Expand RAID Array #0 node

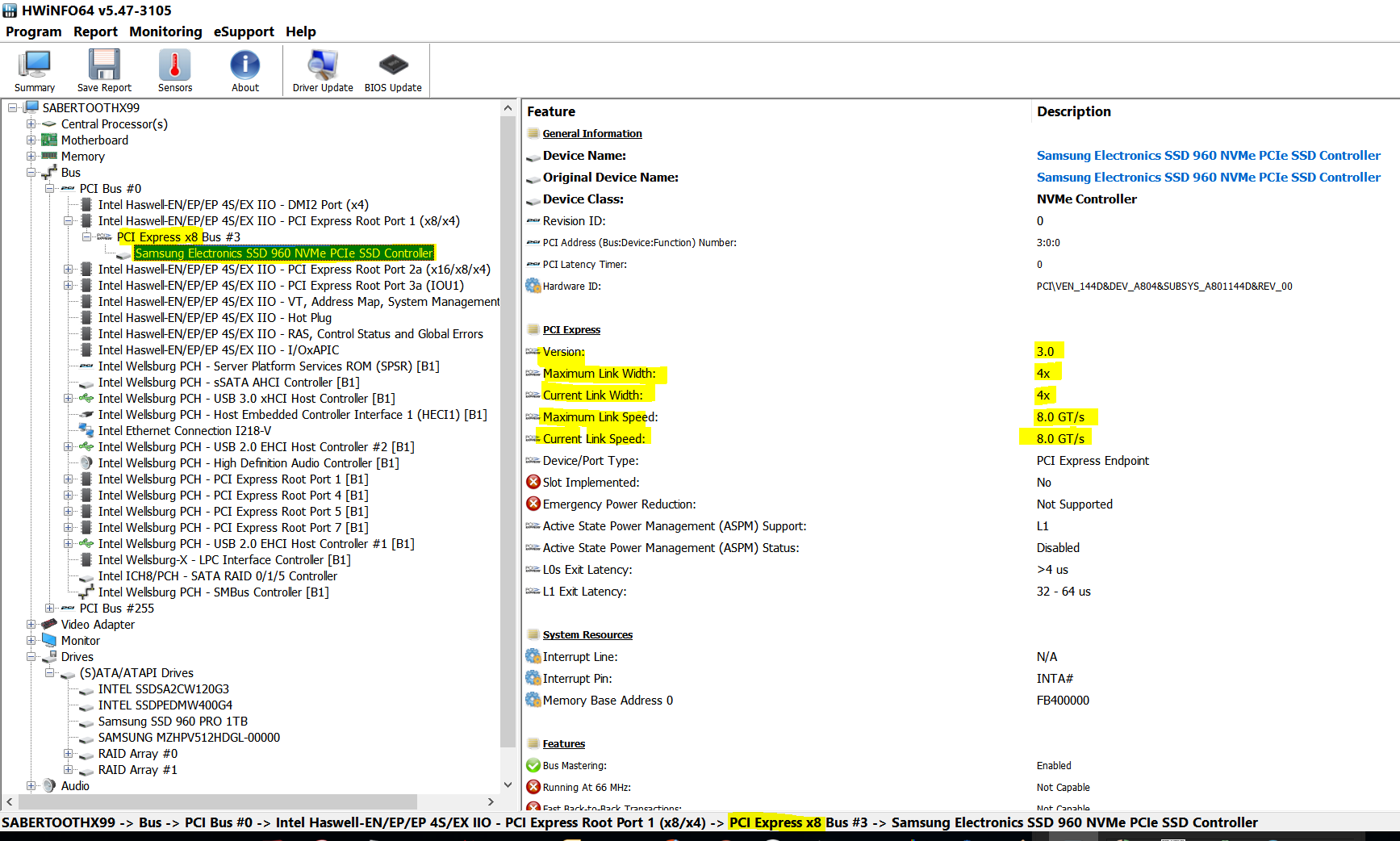[x=68, y=753]
